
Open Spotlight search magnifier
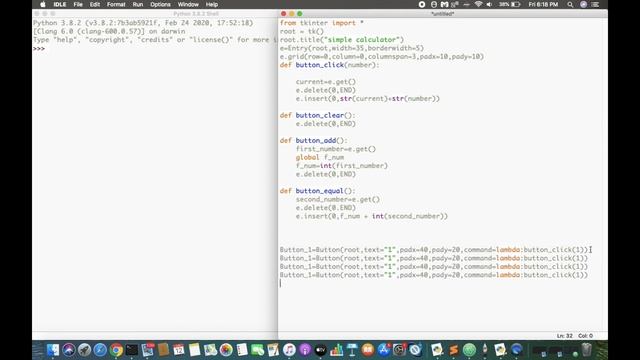tap(570, 4)
